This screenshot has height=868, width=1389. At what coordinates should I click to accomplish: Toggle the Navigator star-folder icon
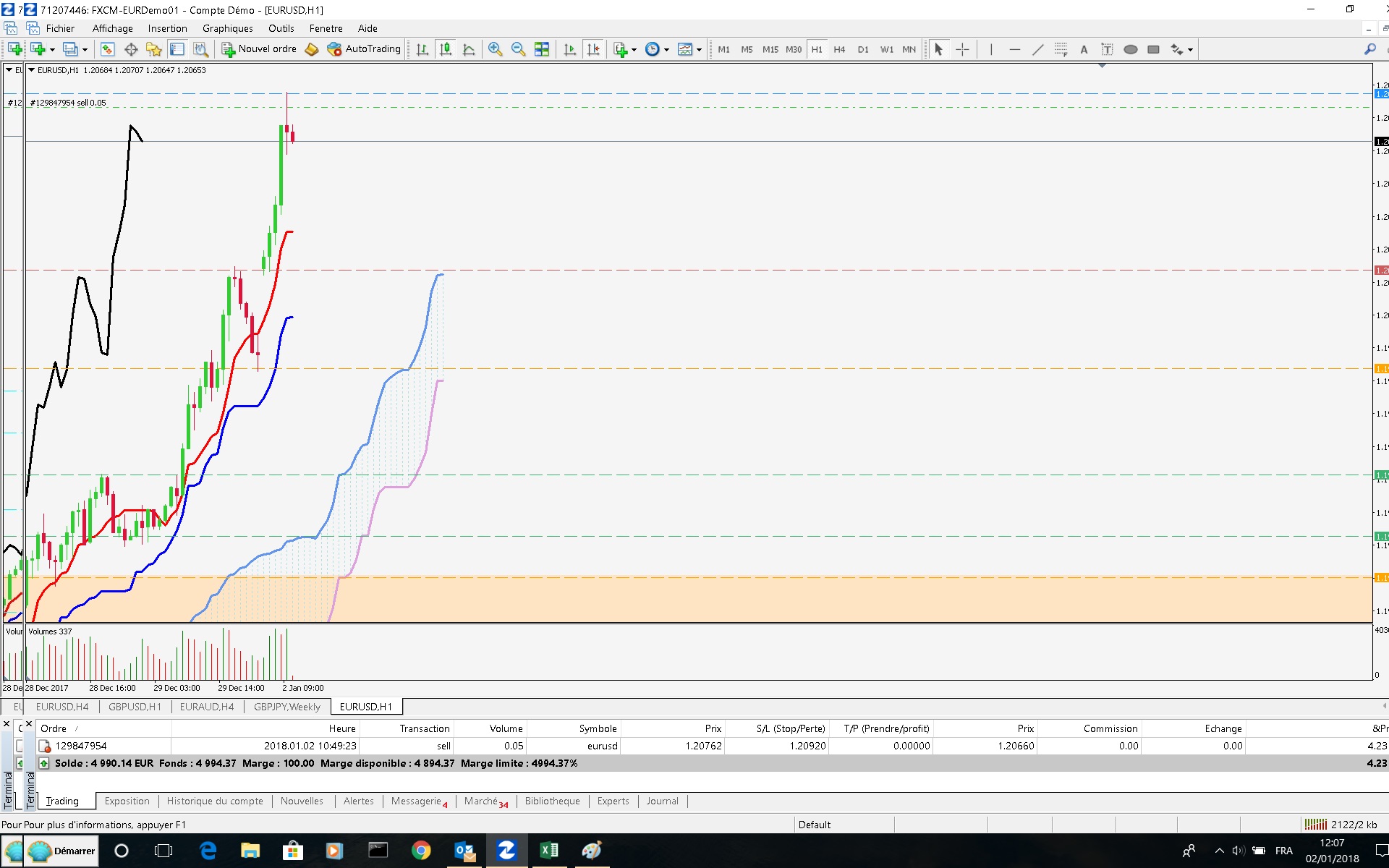pyautogui.click(x=154, y=49)
